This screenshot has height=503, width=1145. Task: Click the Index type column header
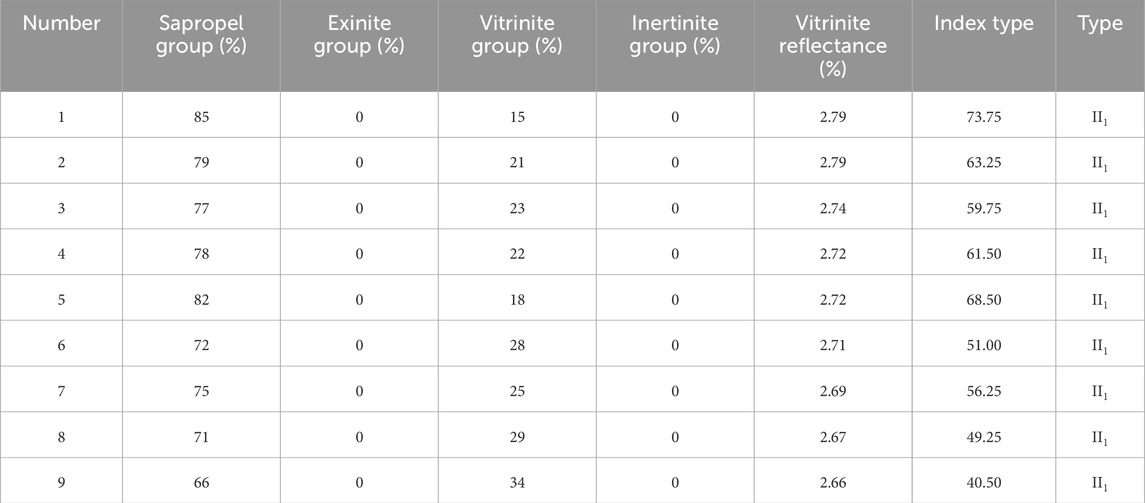[984, 24]
